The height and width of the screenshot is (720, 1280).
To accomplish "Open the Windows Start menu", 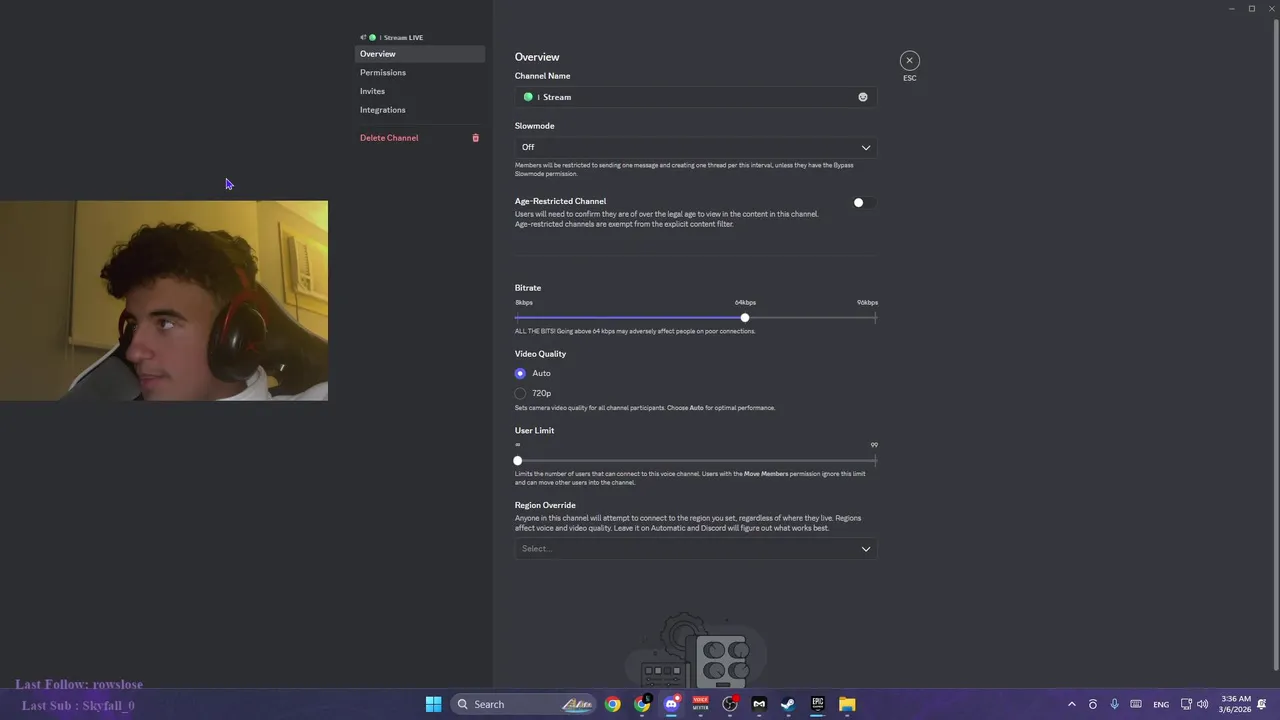I will coord(433,704).
